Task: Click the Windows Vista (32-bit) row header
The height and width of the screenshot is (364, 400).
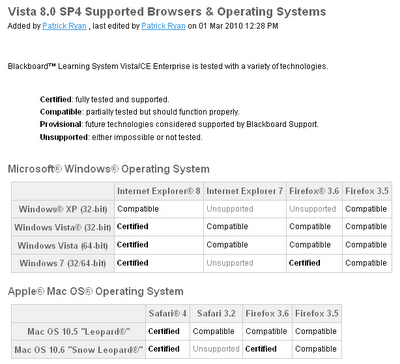Action: point(63,227)
